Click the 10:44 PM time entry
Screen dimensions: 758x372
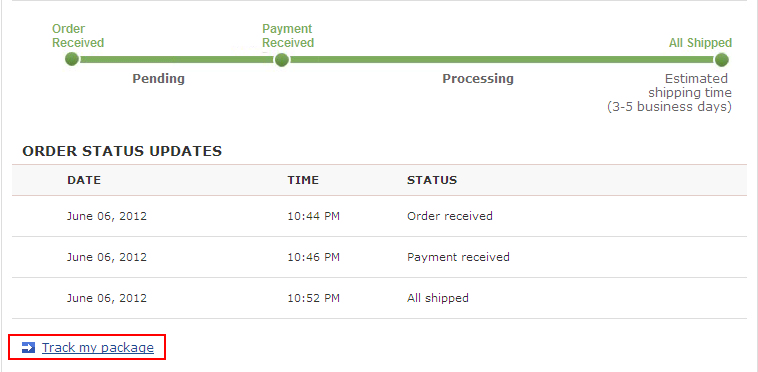pyautogui.click(x=314, y=216)
